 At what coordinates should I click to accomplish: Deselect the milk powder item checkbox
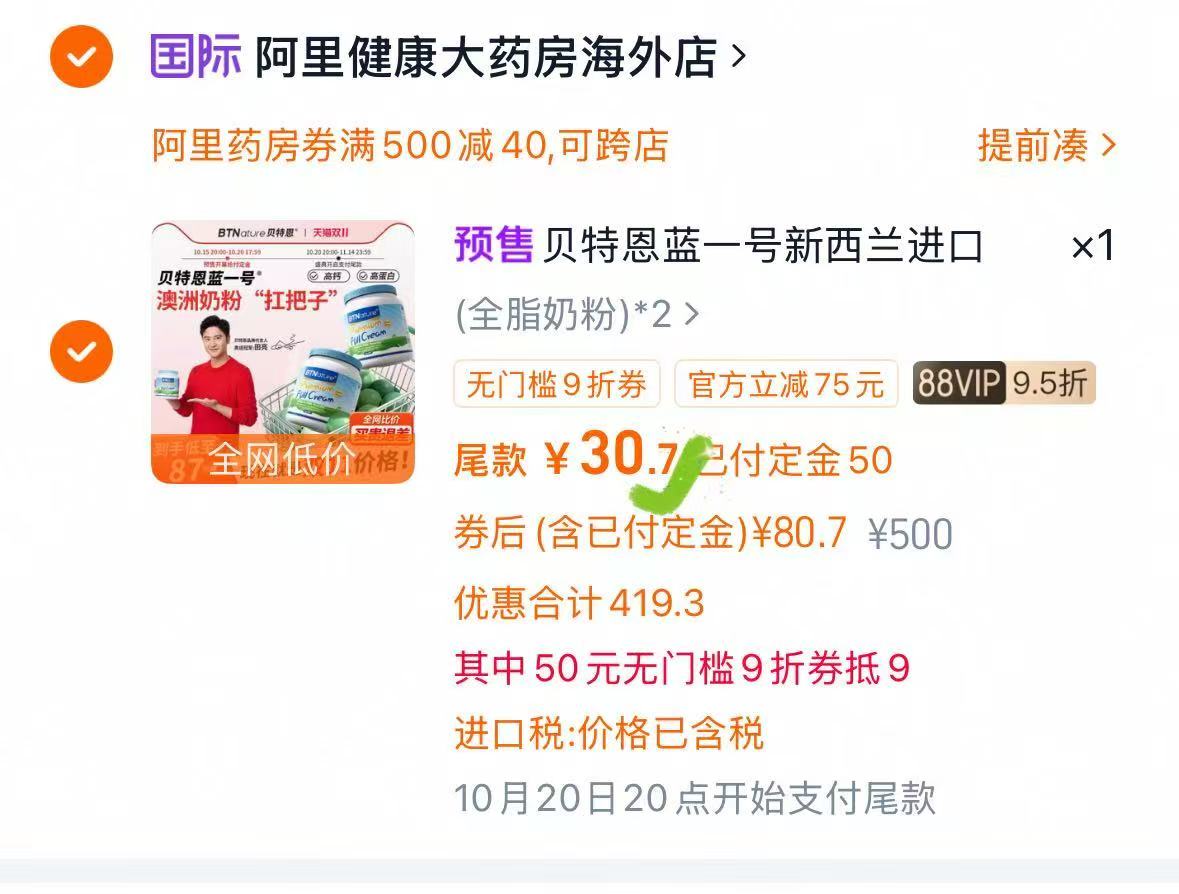(x=81, y=351)
